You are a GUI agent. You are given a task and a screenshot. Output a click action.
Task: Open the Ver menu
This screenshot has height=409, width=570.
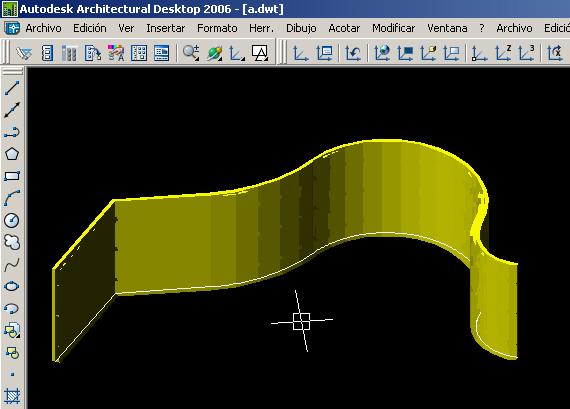126,28
